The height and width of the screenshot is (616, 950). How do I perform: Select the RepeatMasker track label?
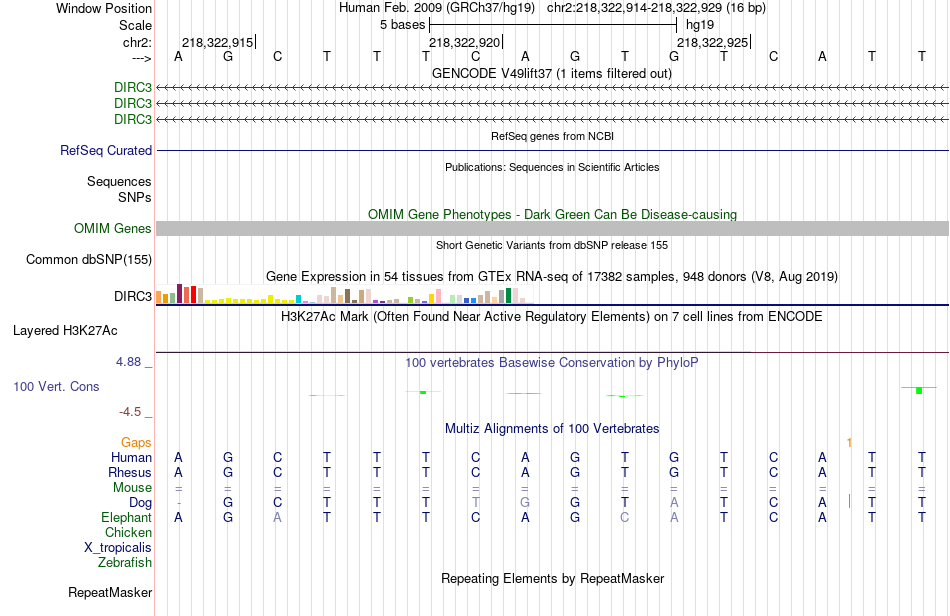coord(110,592)
